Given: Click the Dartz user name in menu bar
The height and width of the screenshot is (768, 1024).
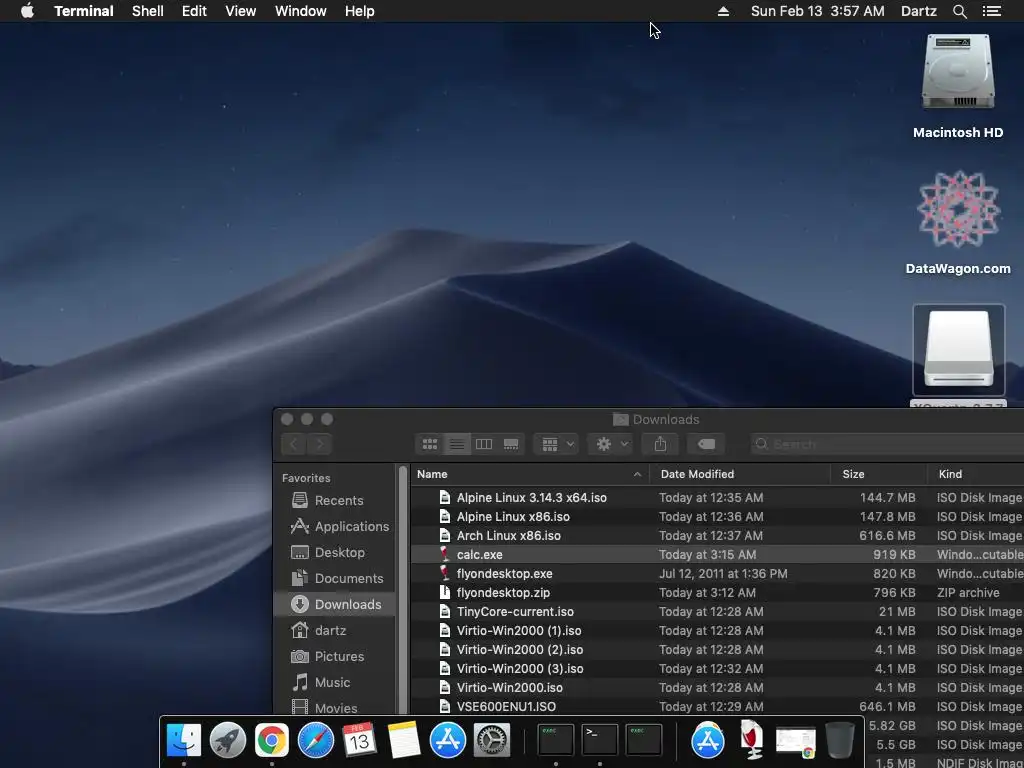Looking at the screenshot, I should point(918,11).
